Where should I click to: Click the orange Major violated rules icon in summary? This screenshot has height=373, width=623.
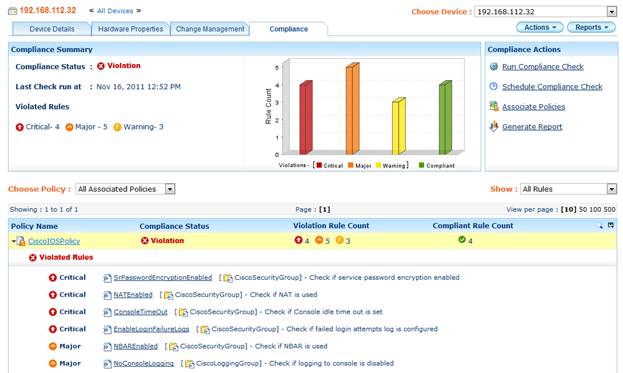[x=69, y=127]
